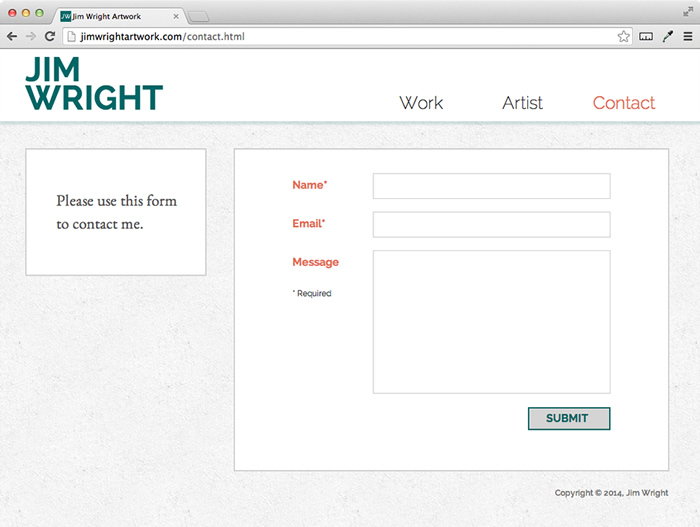Click the JIM WRIGHT logo
700x527 pixels.
click(93, 84)
